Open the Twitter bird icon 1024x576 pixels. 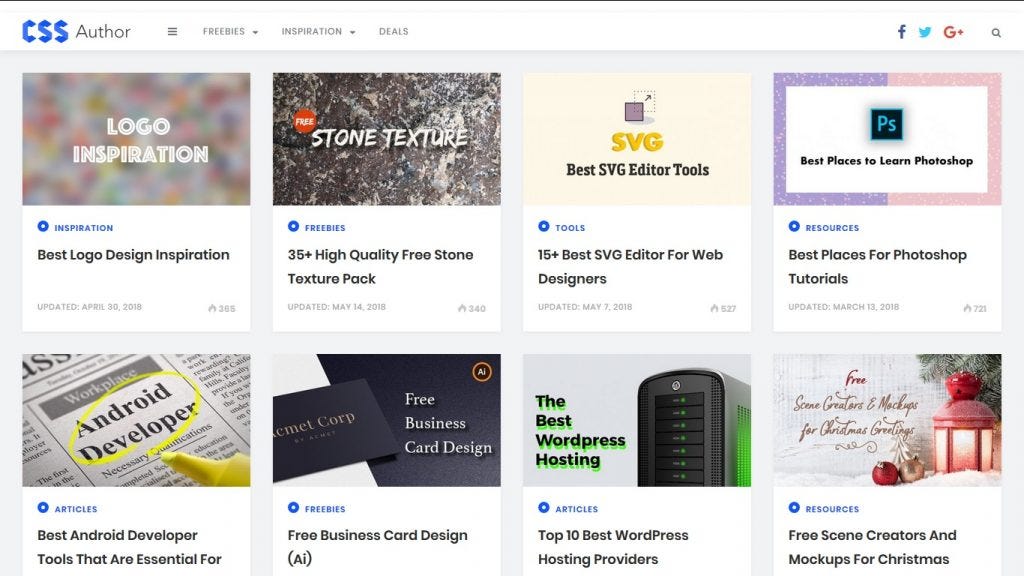tap(925, 32)
